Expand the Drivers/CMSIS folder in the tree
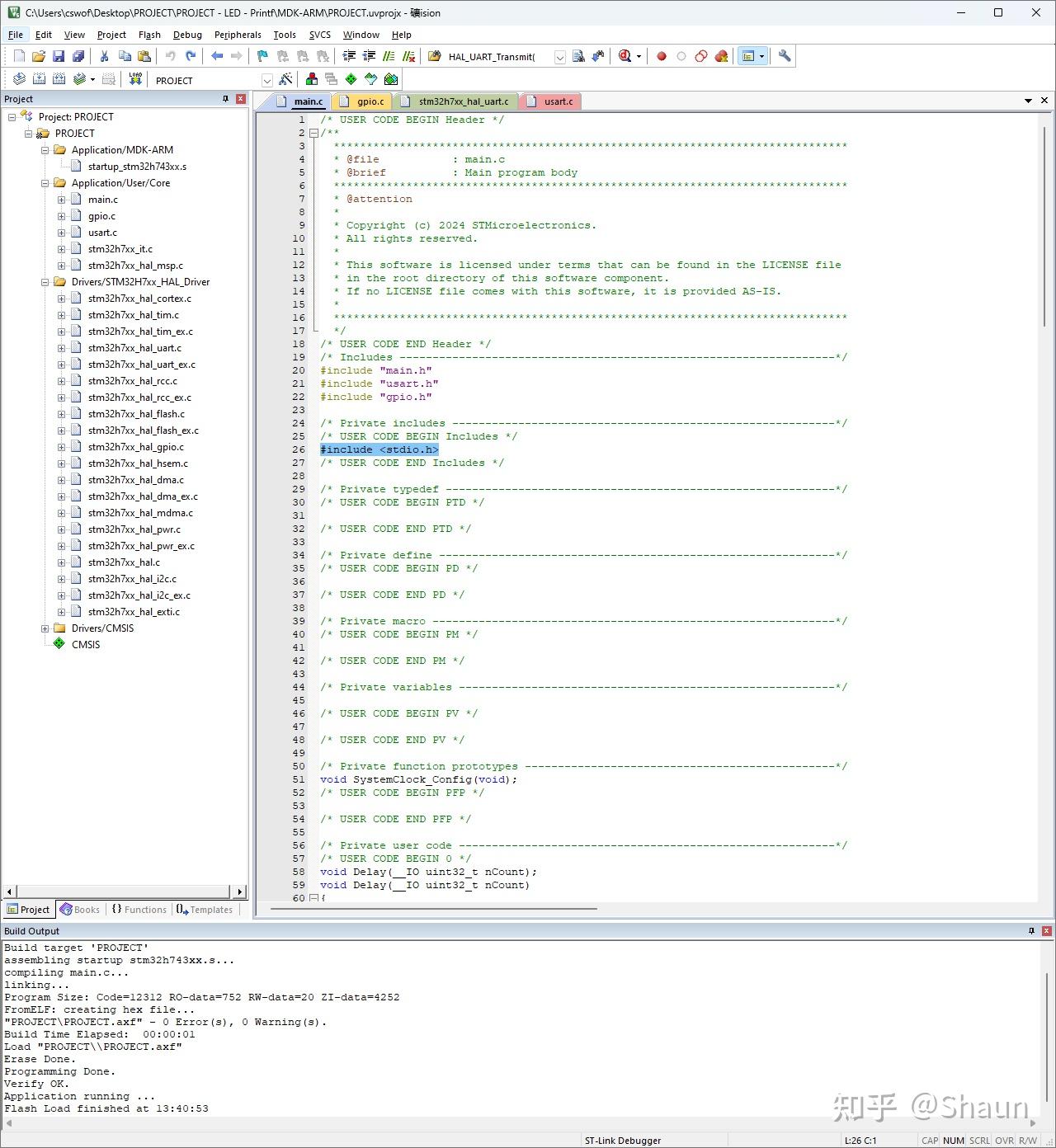The width and height of the screenshot is (1056, 1148). [x=45, y=628]
